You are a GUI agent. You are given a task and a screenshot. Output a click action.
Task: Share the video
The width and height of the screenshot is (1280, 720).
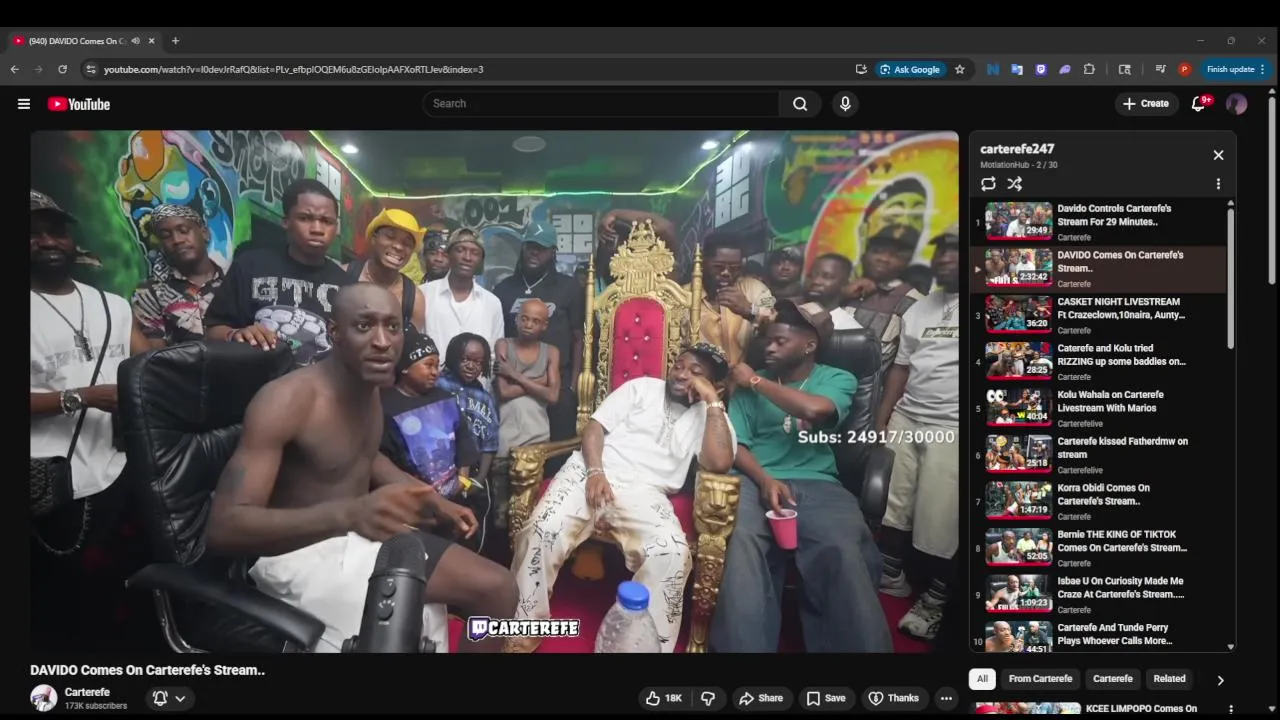point(761,698)
